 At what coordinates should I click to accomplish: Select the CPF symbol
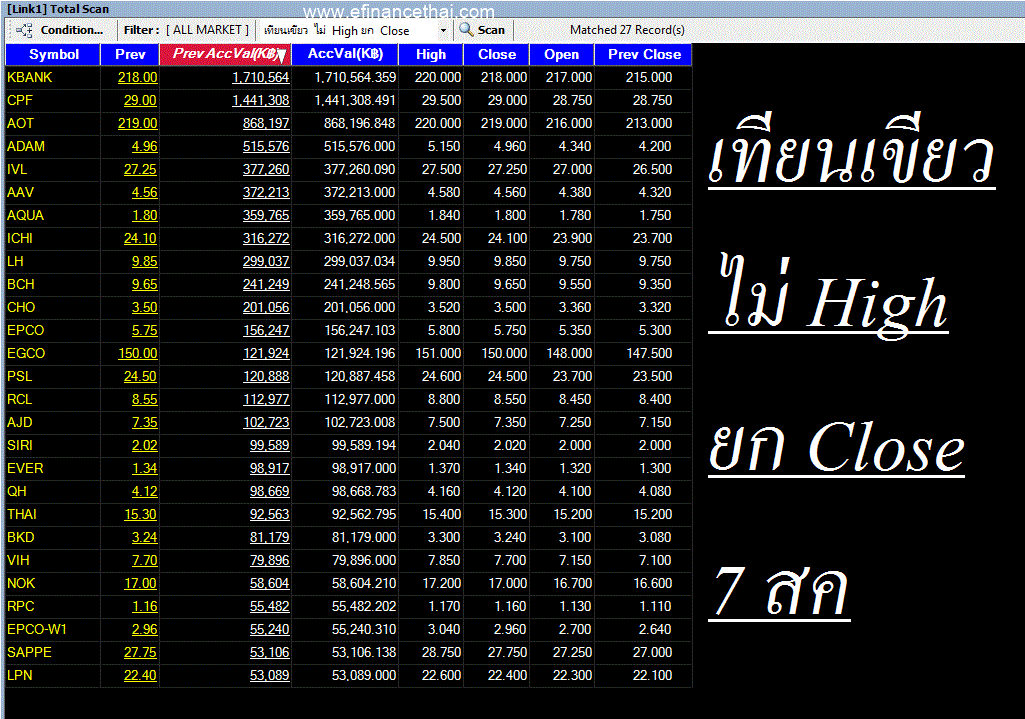(x=20, y=100)
